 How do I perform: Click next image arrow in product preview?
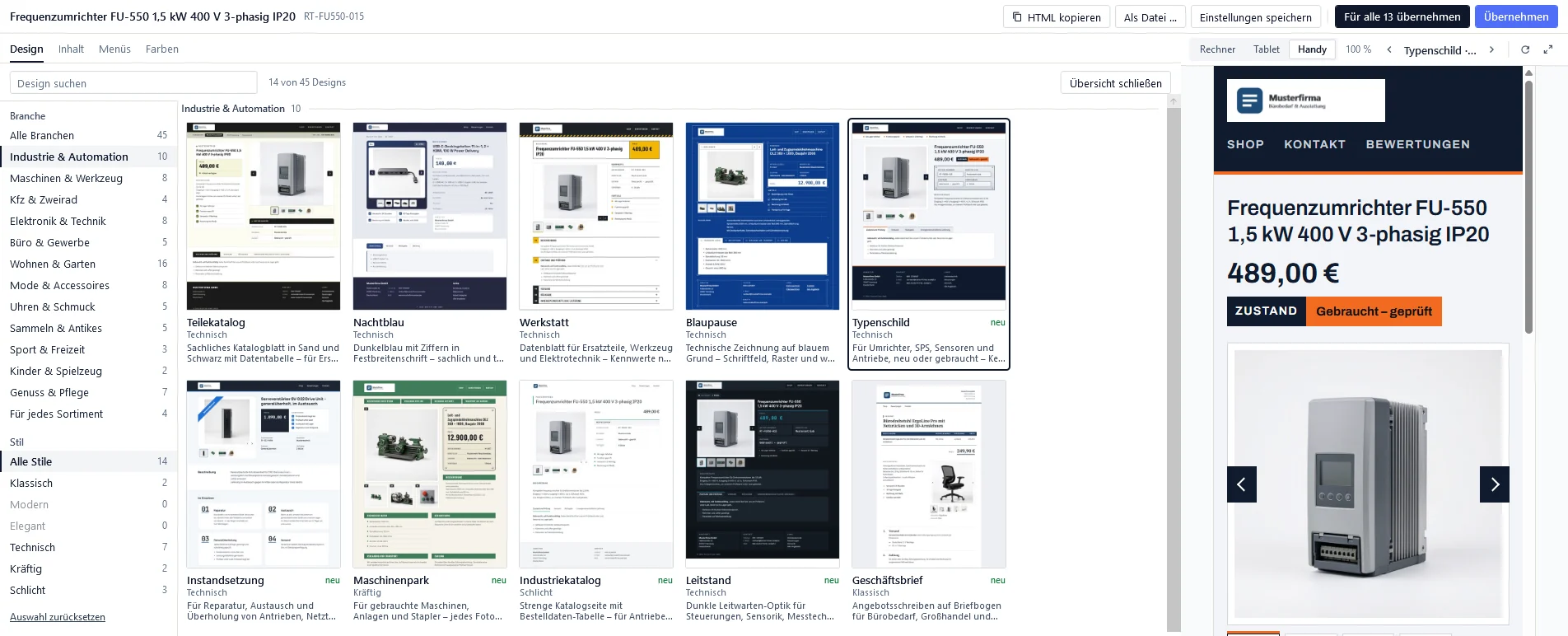click(x=1495, y=484)
